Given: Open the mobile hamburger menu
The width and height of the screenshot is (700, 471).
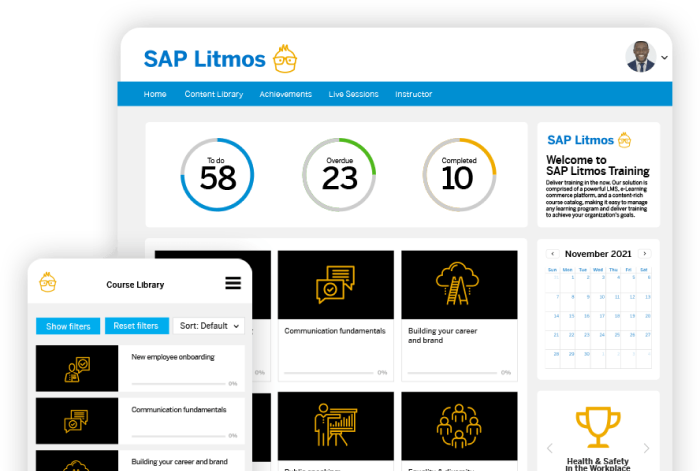Looking at the screenshot, I should pos(233,283).
